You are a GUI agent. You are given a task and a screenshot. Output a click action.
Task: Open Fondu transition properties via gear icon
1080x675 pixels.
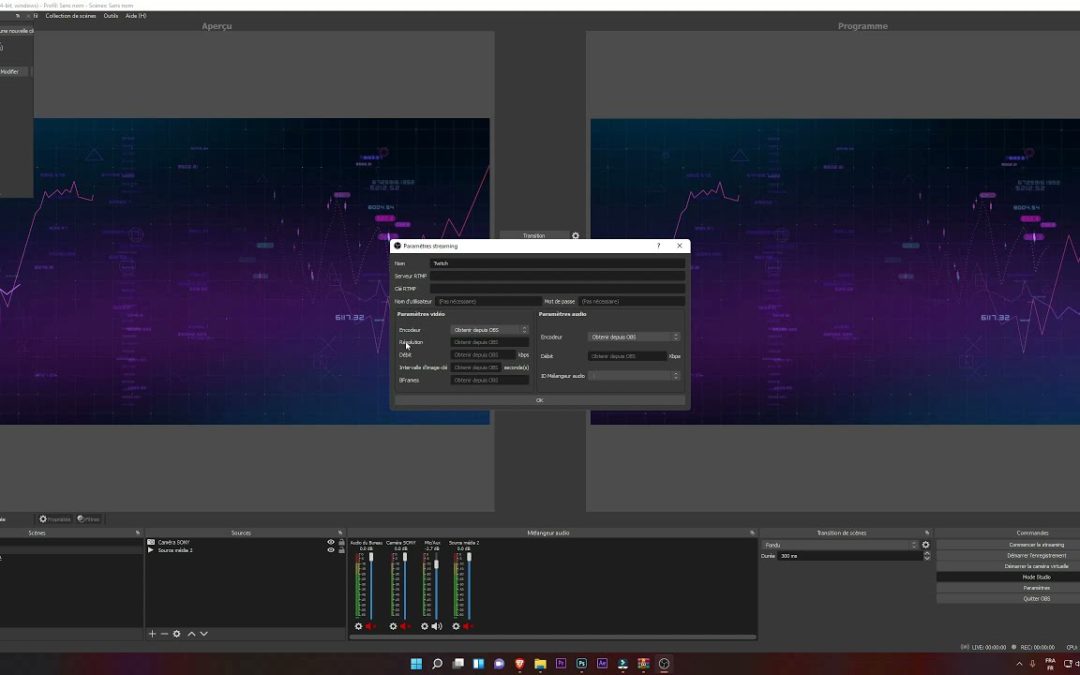925,545
